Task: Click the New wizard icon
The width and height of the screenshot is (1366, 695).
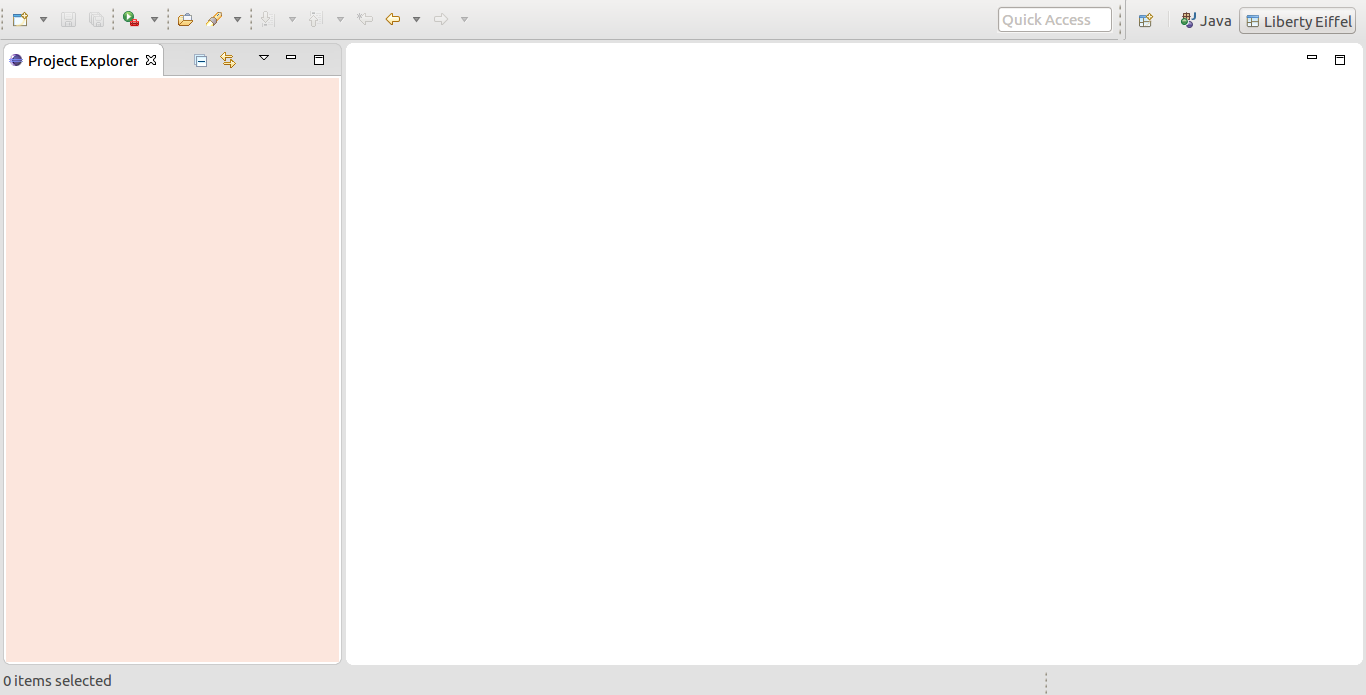Action: pyautogui.click(x=20, y=19)
